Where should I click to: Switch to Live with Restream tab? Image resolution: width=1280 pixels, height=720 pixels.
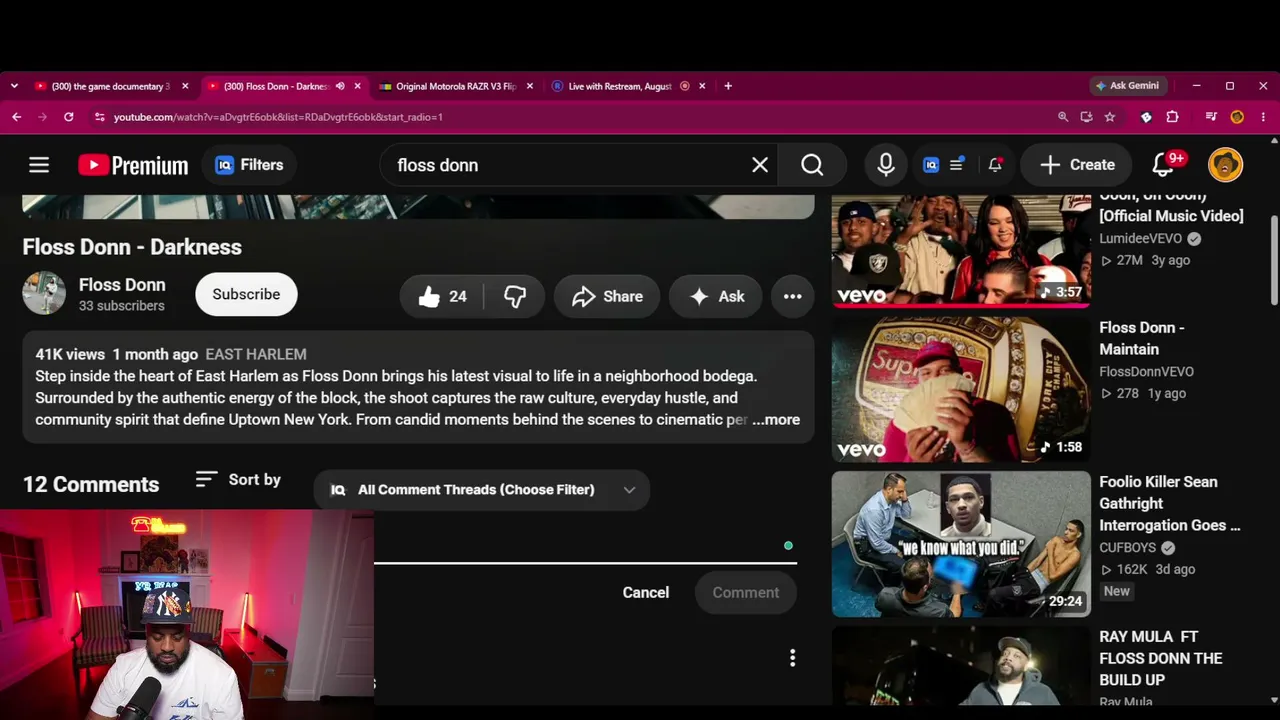click(x=620, y=86)
